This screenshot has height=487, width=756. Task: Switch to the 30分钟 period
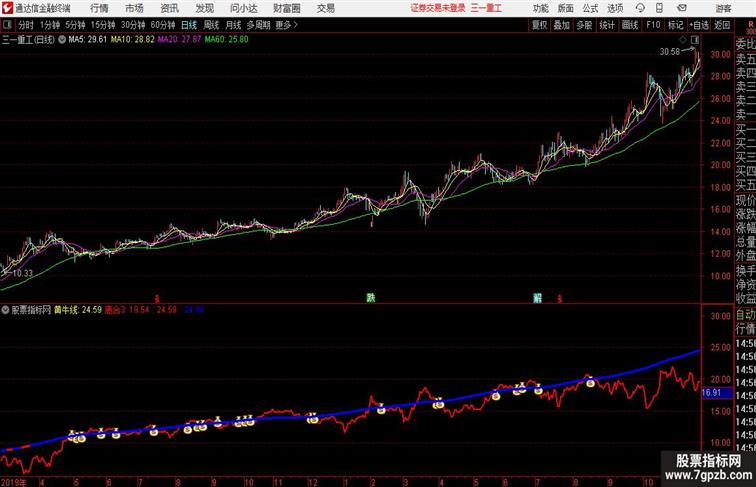click(x=133, y=25)
